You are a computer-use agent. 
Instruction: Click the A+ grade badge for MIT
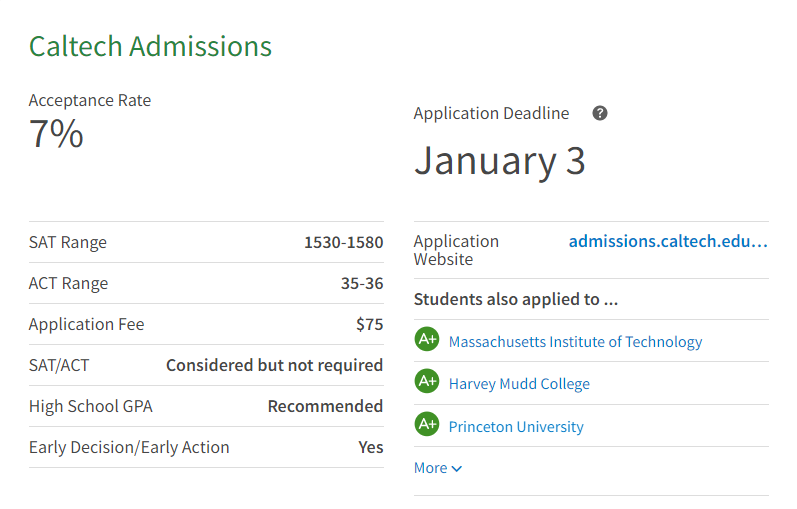click(427, 340)
